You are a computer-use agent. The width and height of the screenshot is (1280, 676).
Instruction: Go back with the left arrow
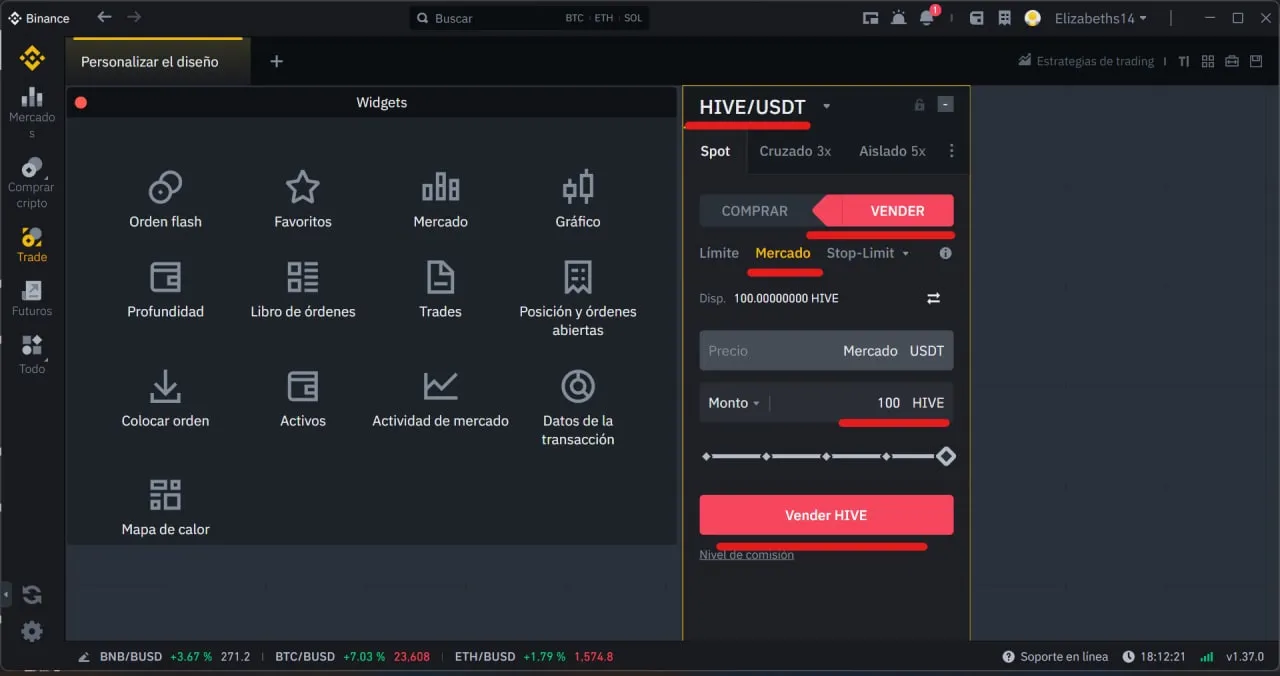[x=104, y=18]
